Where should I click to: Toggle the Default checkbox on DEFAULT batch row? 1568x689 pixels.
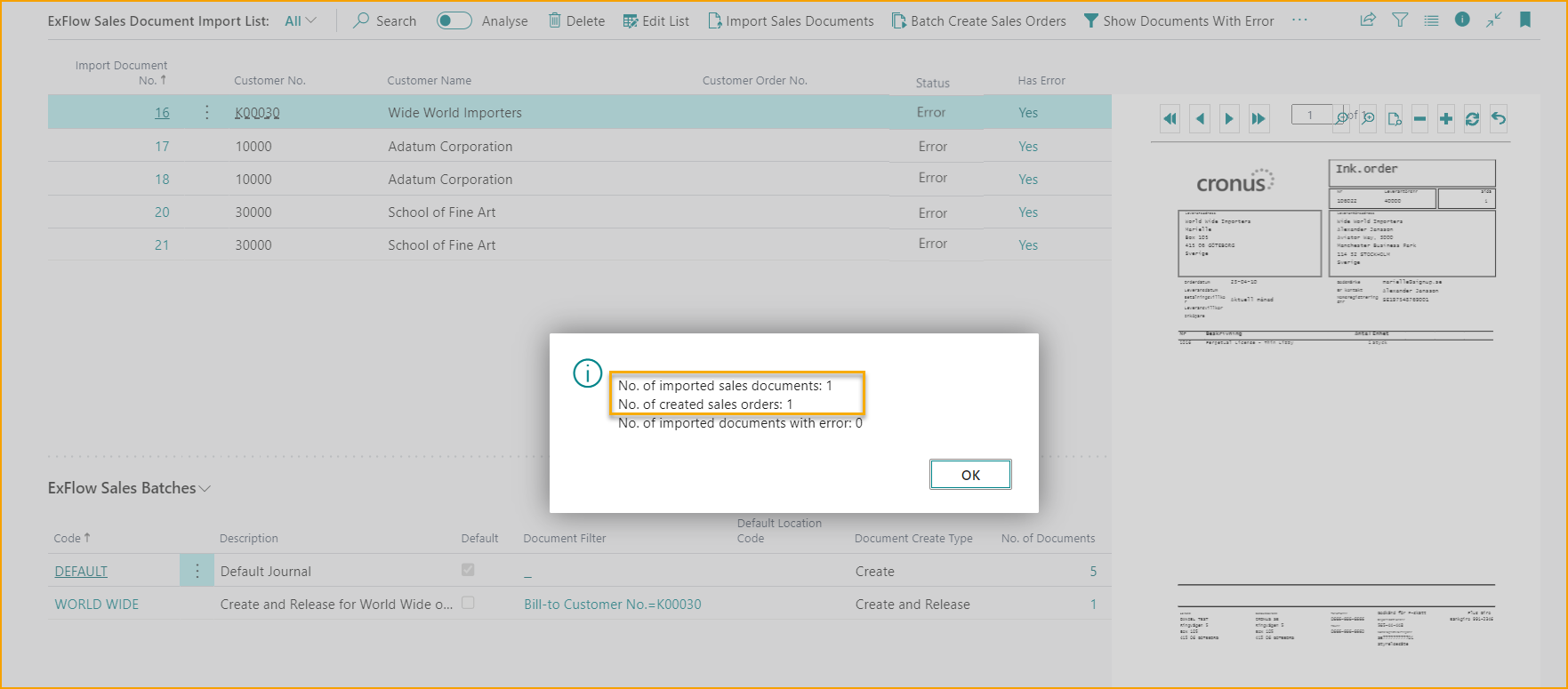(468, 570)
